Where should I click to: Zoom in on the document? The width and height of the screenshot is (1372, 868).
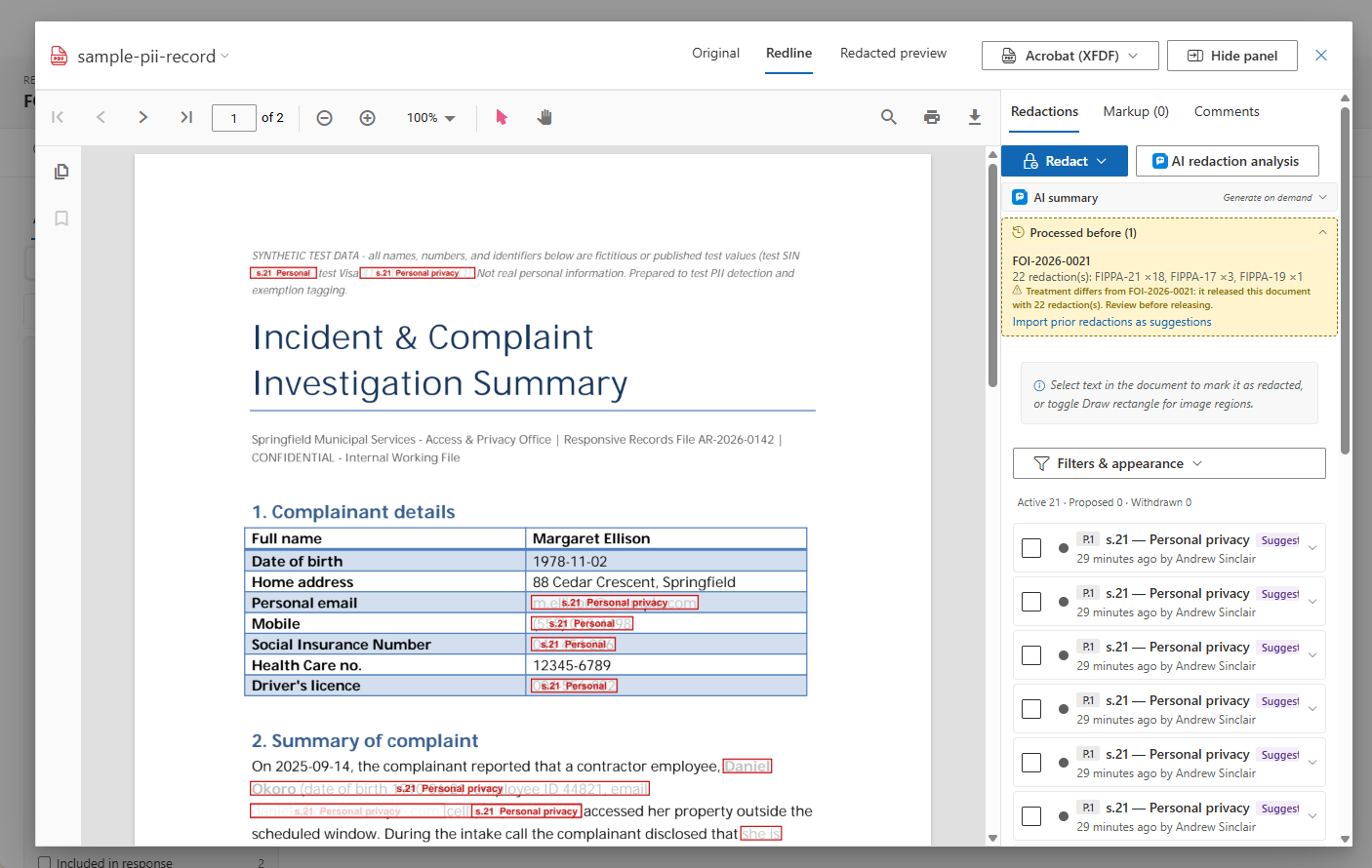pyautogui.click(x=368, y=118)
